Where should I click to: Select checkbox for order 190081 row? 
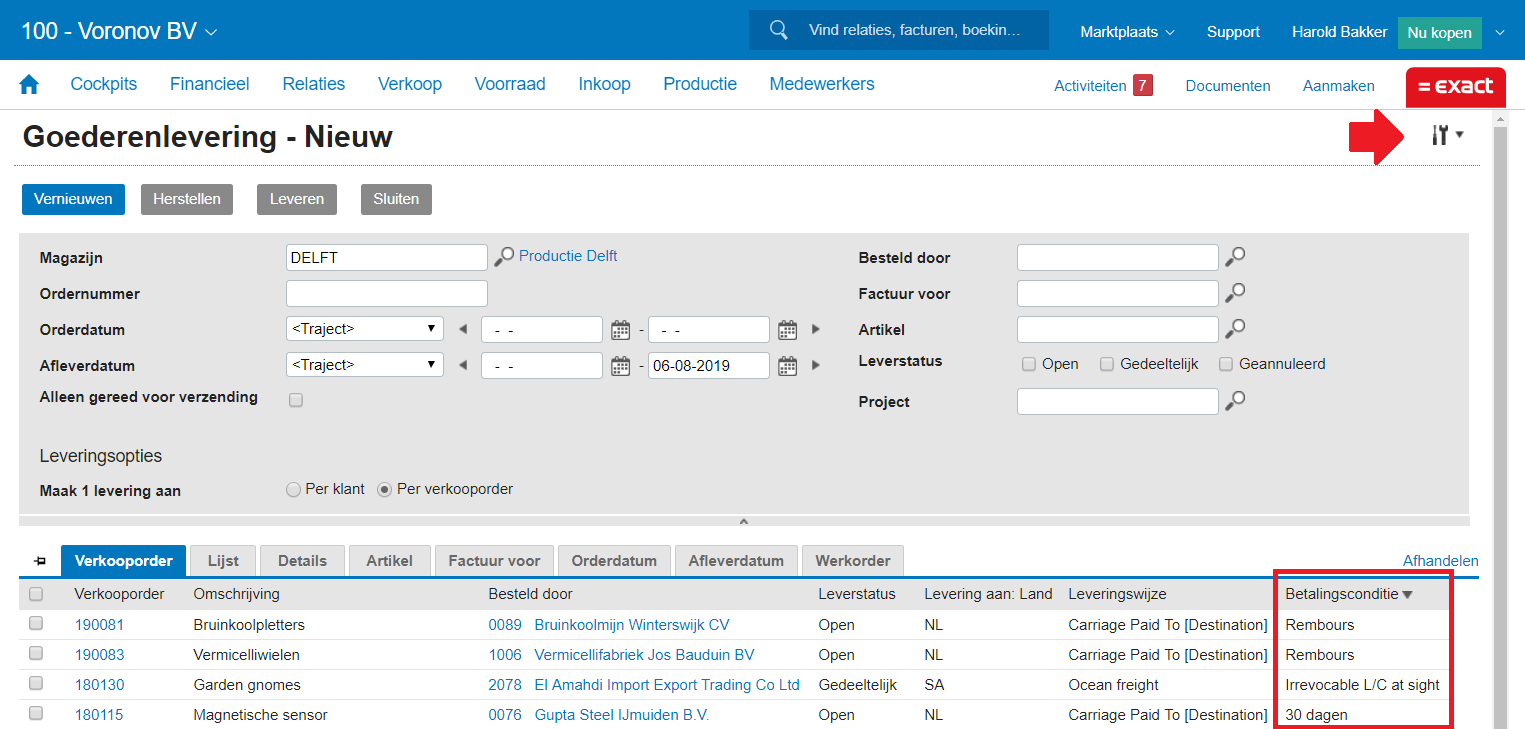coord(36,624)
